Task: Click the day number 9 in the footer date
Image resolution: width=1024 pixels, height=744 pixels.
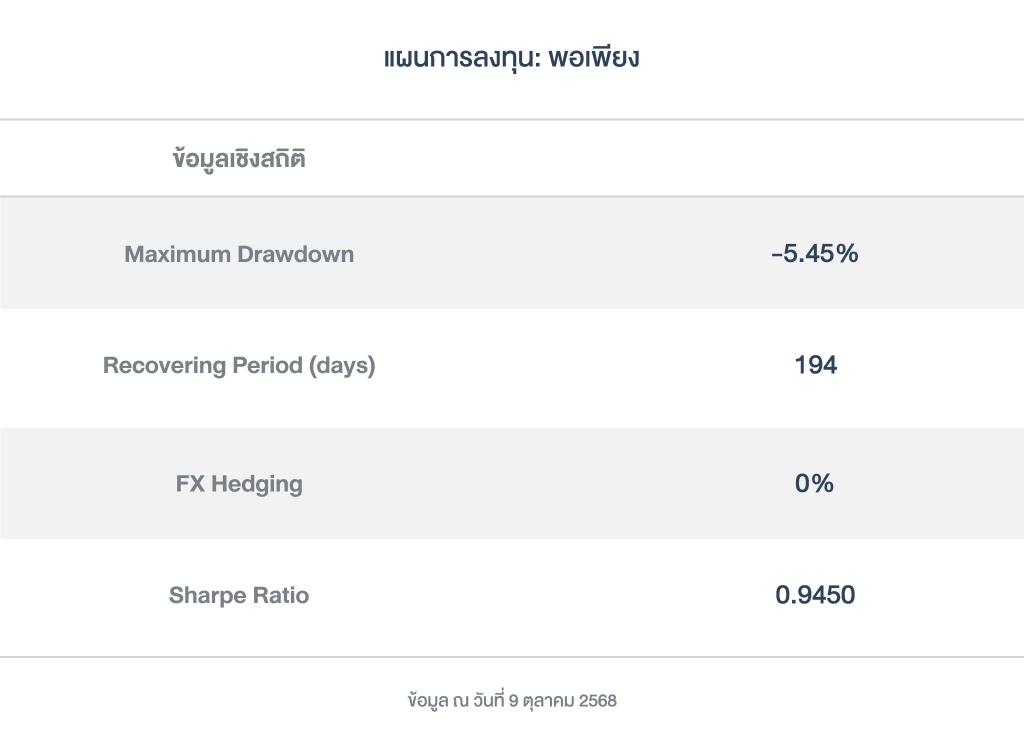Action: pyautogui.click(x=513, y=701)
